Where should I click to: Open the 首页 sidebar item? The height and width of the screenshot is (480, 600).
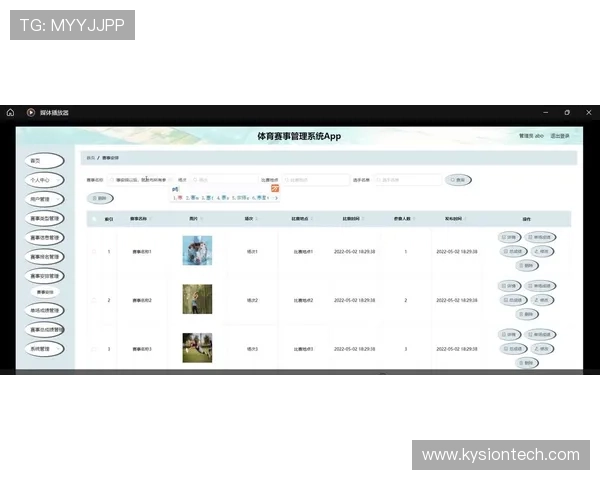(x=46, y=161)
